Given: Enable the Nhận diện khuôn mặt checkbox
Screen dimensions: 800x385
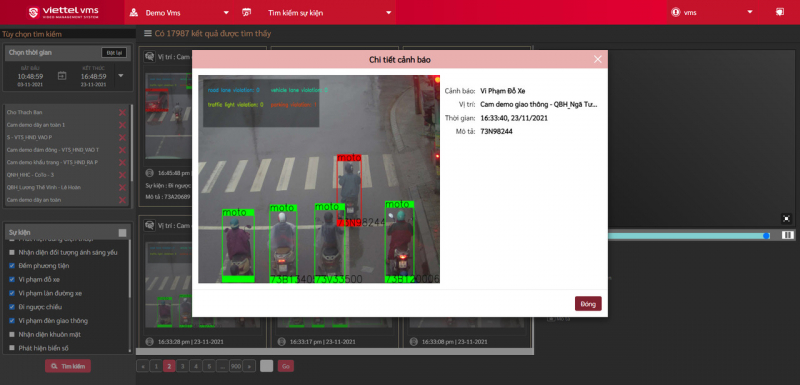Looking at the screenshot, I should 12,335.
